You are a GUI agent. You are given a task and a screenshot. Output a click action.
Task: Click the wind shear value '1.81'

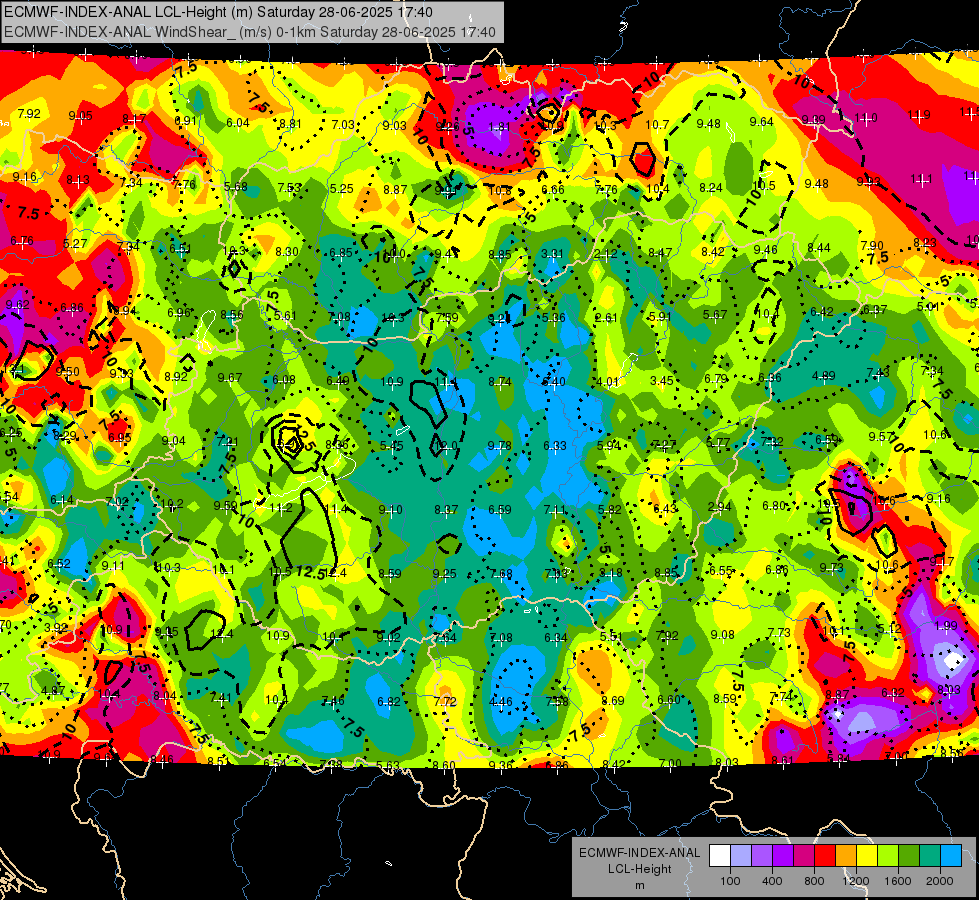pyautogui.click(x=499, y=127)
